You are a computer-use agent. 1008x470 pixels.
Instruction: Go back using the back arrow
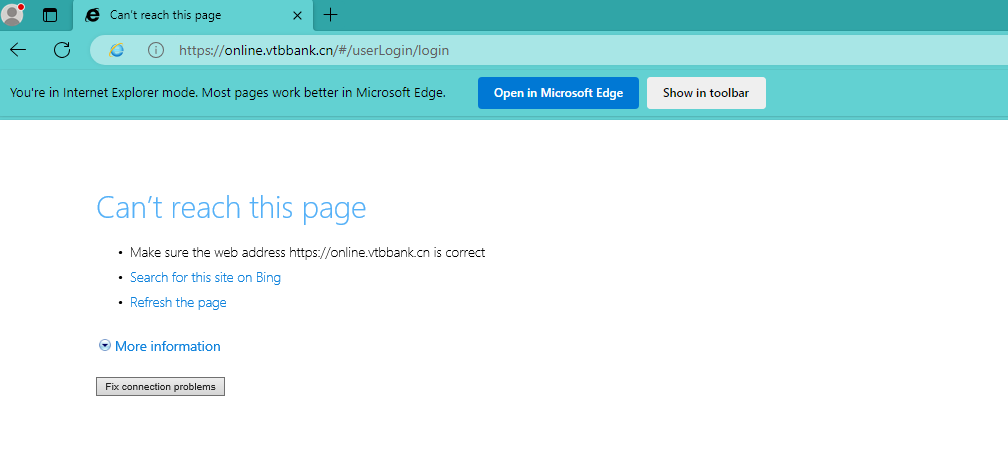click(x=19, y=50)
